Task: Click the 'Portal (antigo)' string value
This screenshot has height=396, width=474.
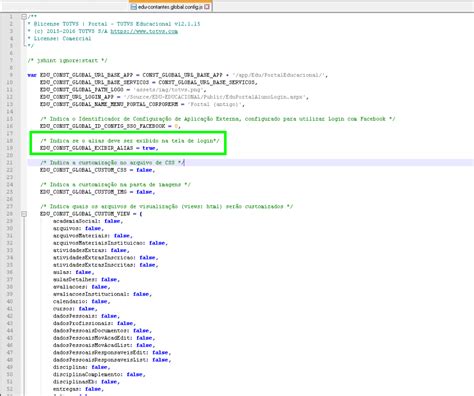Action: click(216, 104)
